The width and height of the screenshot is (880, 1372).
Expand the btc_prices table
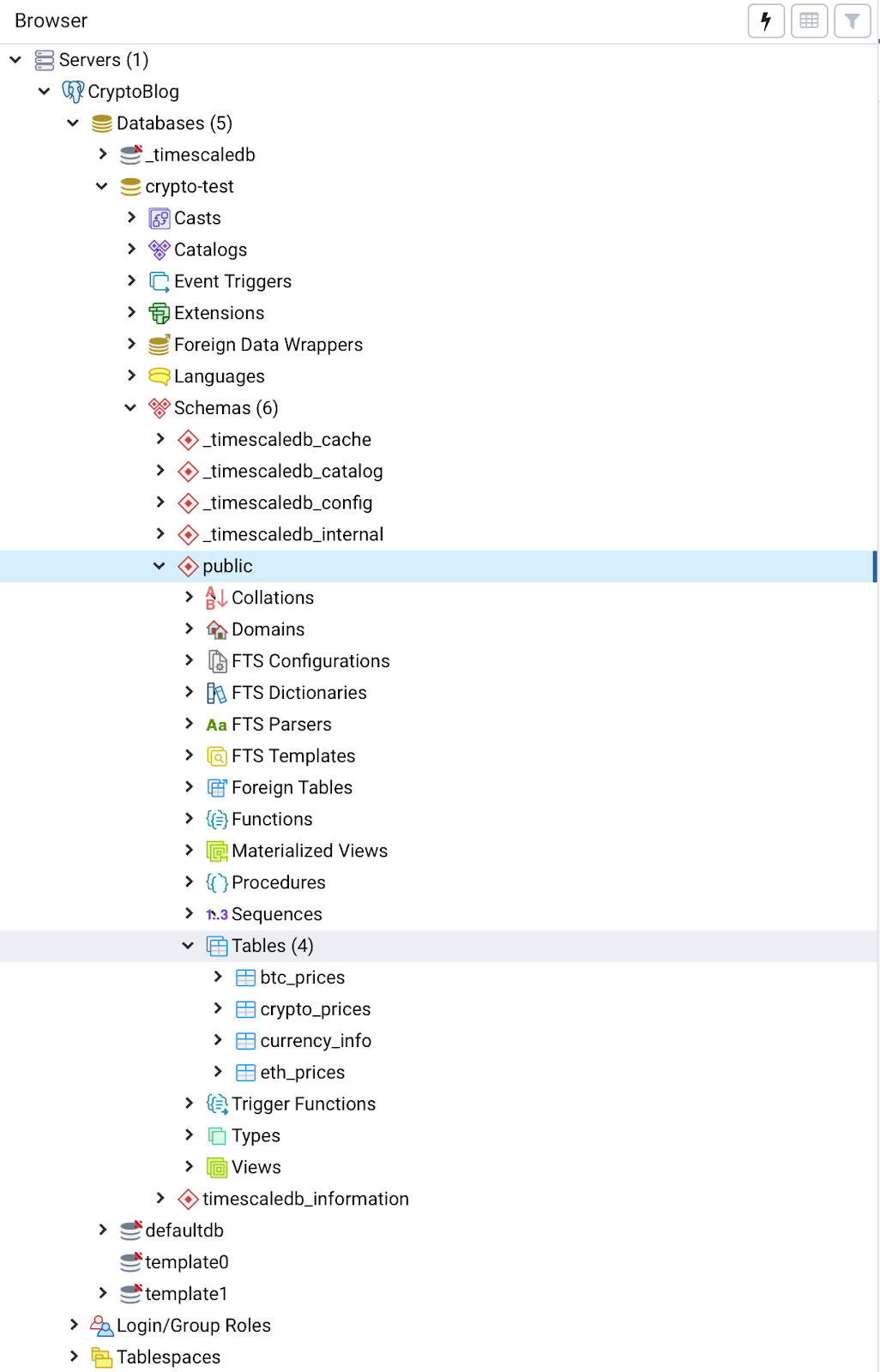click(218, 978)
